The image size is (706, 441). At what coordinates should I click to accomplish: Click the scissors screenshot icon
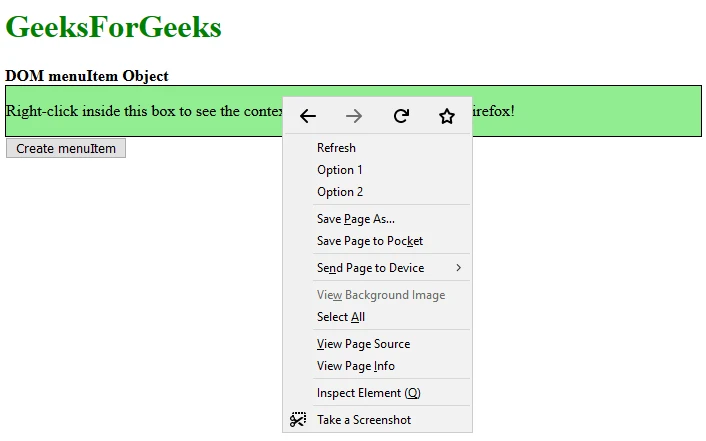(298, 419)
